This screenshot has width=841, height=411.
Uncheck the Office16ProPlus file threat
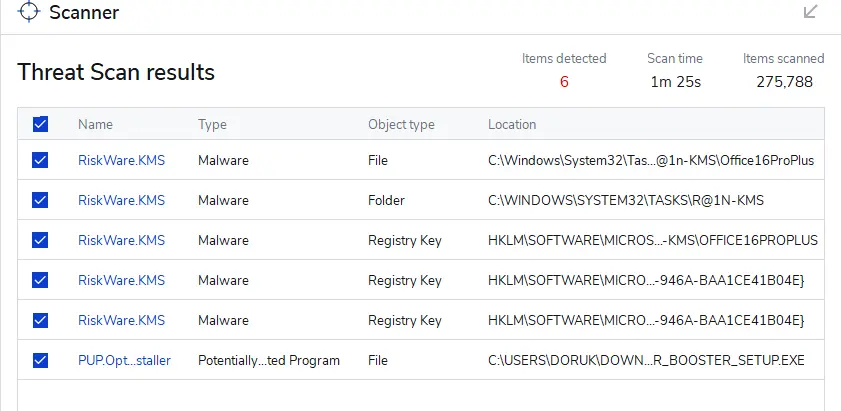coord(40,160)
